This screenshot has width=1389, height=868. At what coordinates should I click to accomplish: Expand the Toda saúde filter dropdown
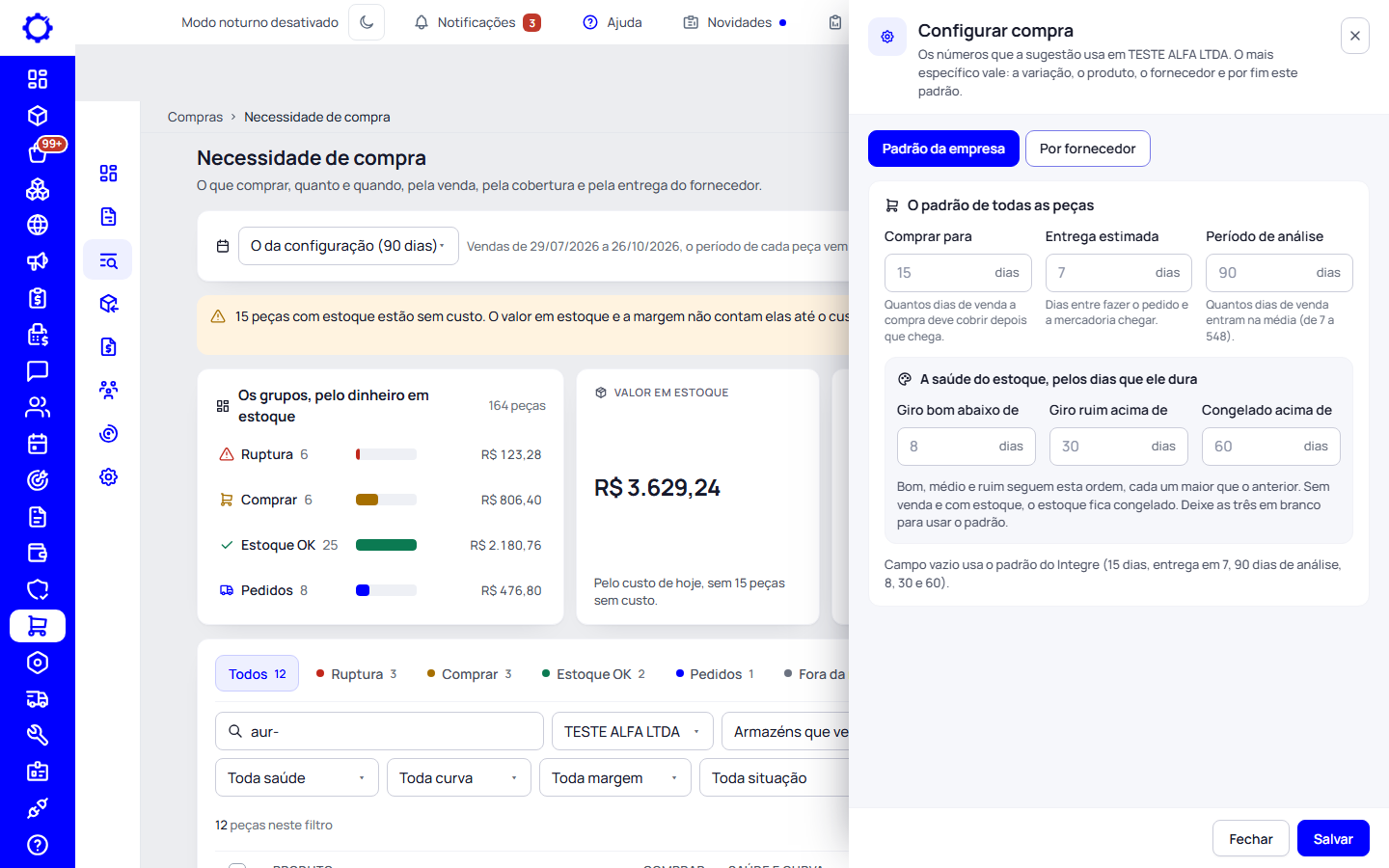[x=297, y=777]
